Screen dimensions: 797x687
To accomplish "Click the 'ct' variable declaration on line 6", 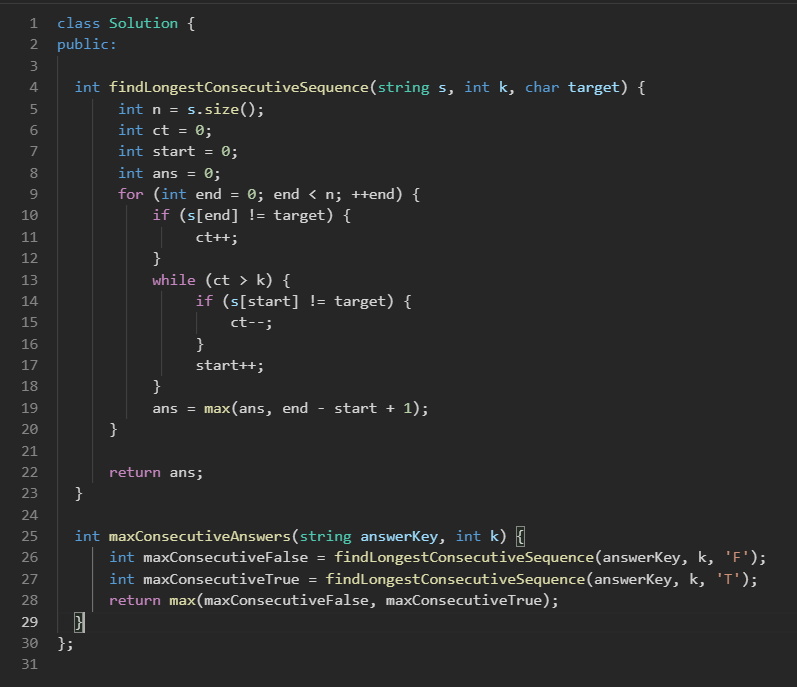I will [161, 131].
